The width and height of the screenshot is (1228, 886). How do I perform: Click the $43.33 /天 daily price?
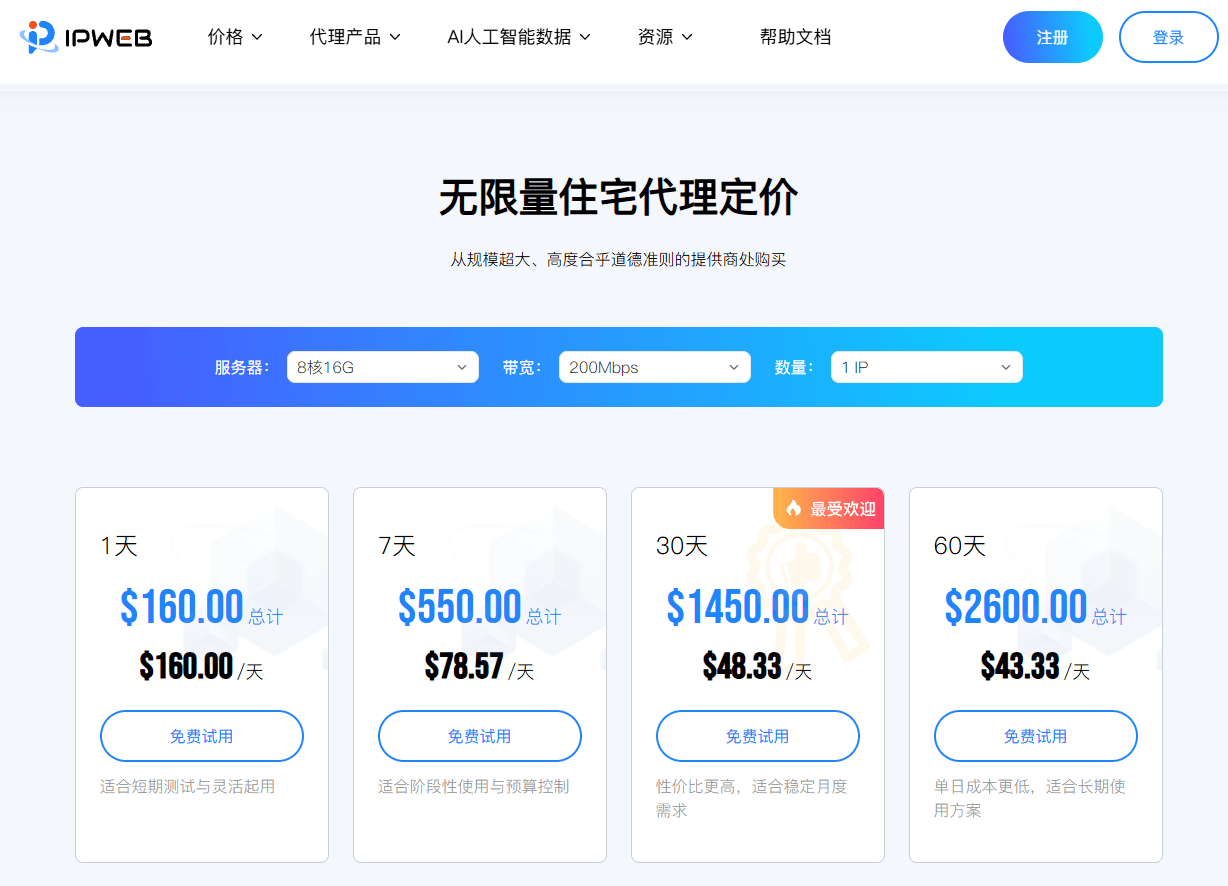(x=1036, y=666)
